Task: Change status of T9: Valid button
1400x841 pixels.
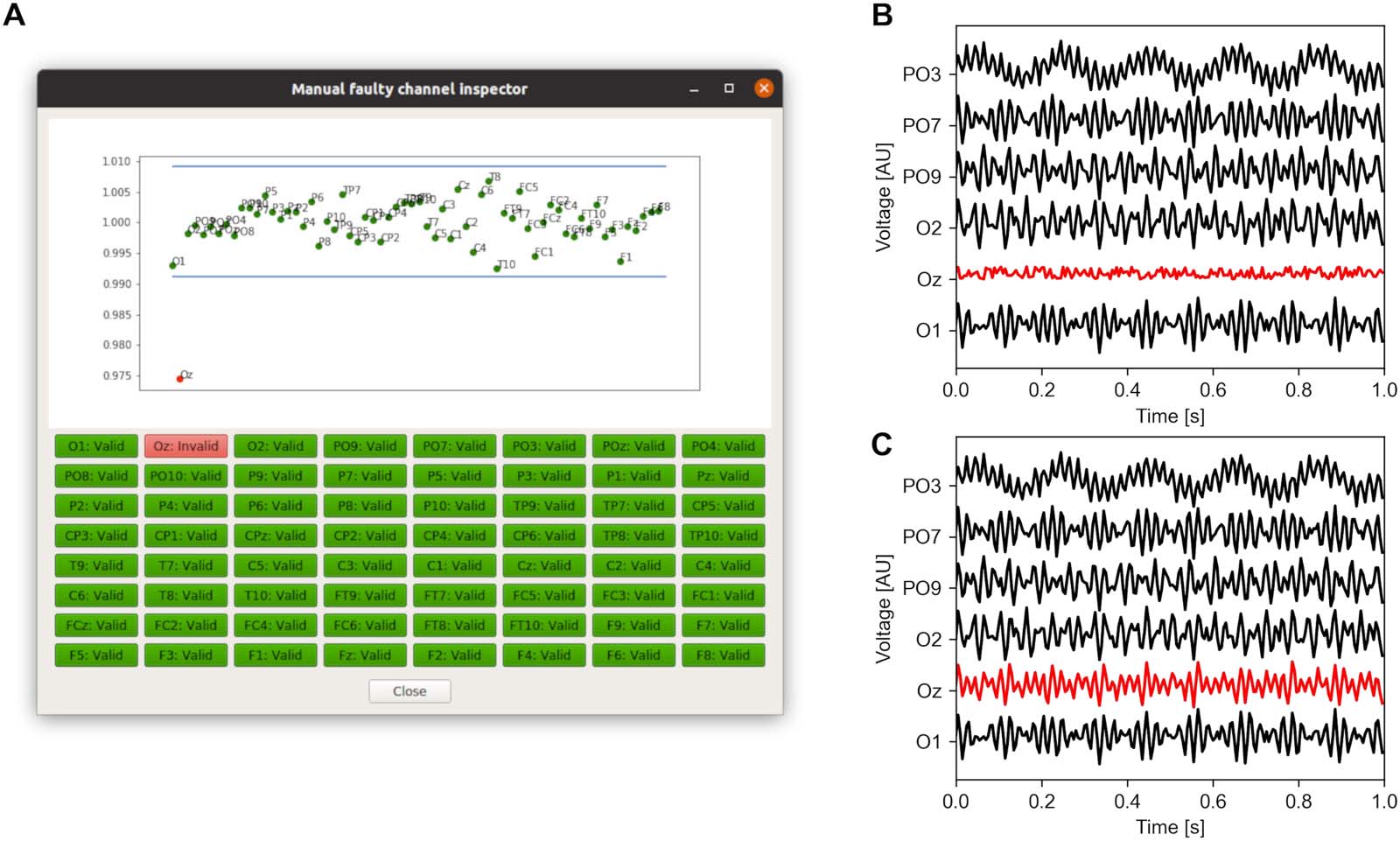Action: (x=96, y=565)
